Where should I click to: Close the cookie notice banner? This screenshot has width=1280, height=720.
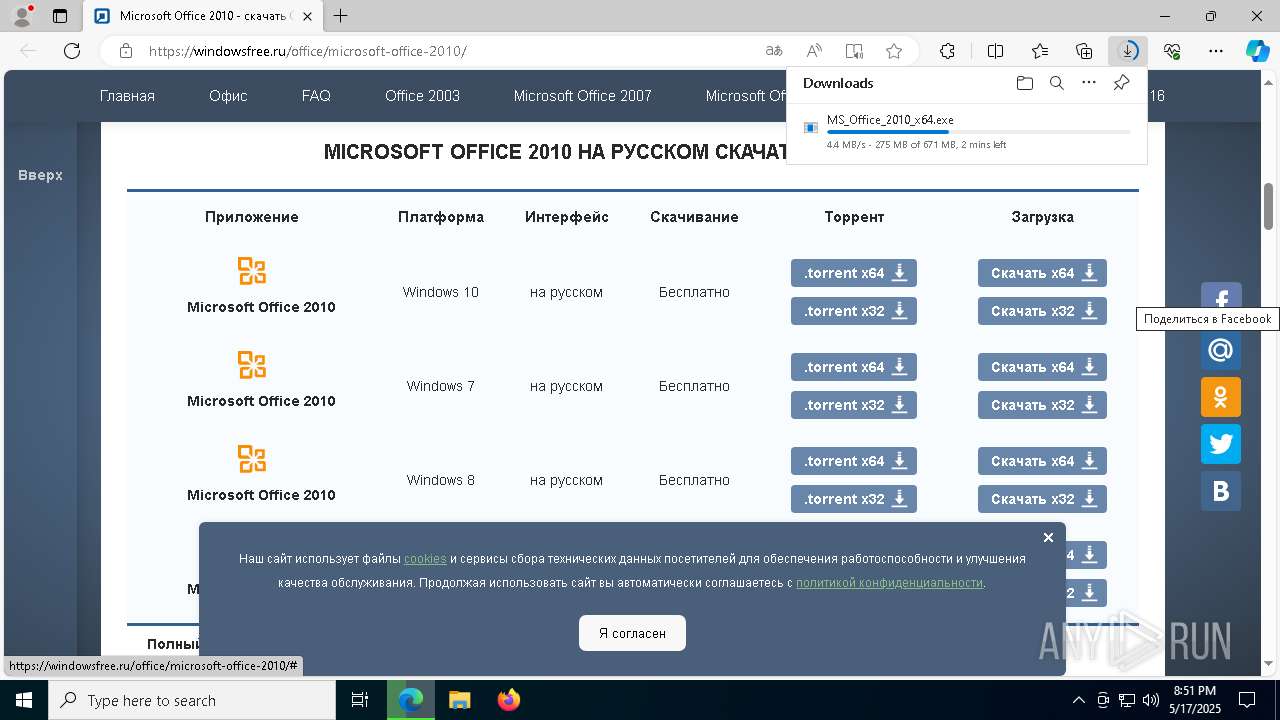[1048, 537]
